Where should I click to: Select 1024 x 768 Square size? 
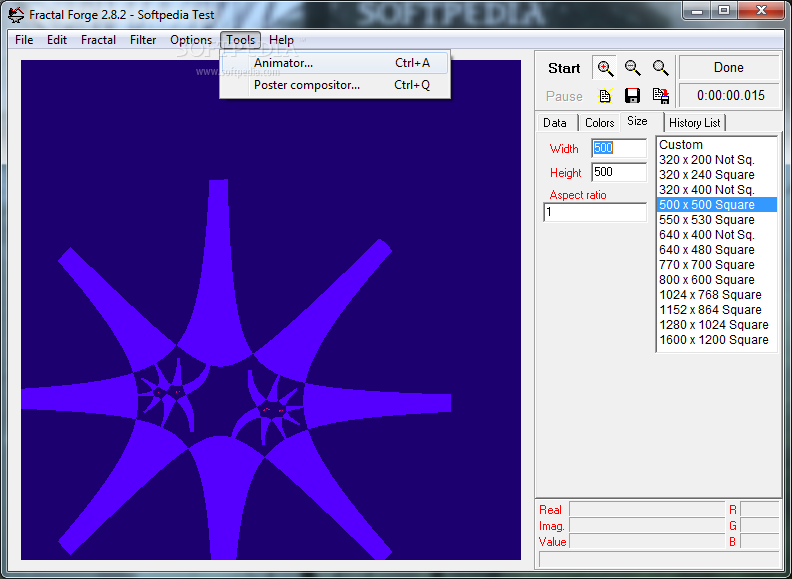[716, 295]
